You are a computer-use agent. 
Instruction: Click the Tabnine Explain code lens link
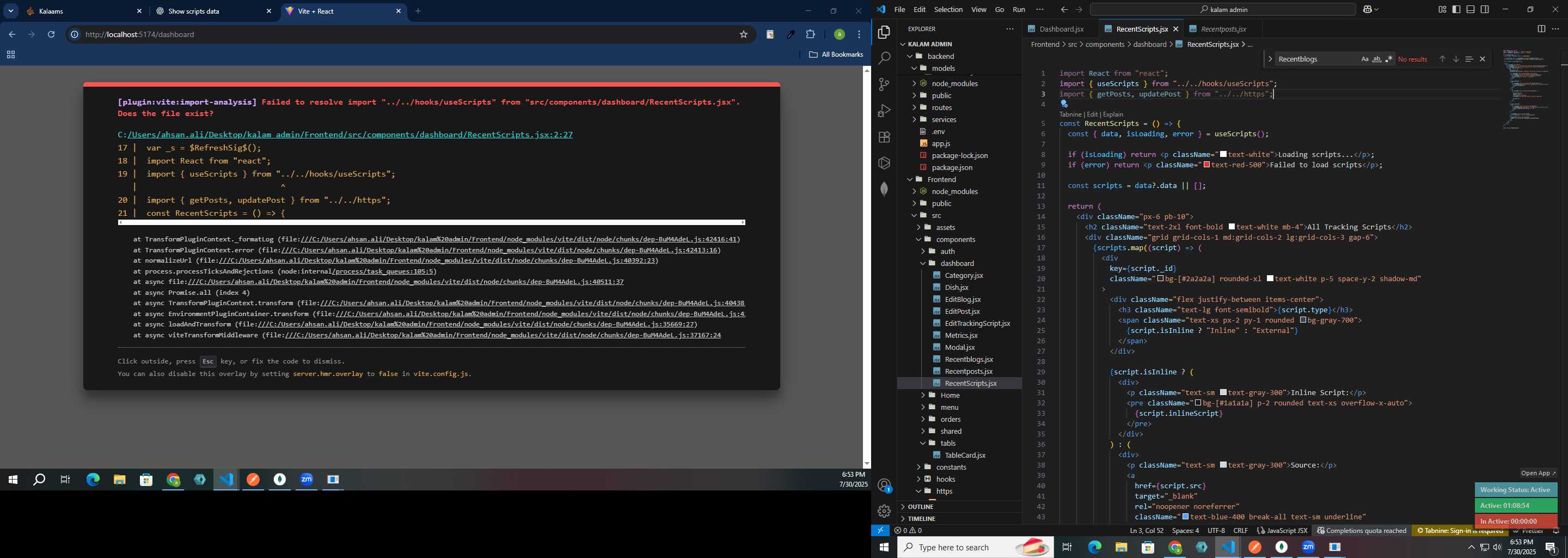(1113, 114)
